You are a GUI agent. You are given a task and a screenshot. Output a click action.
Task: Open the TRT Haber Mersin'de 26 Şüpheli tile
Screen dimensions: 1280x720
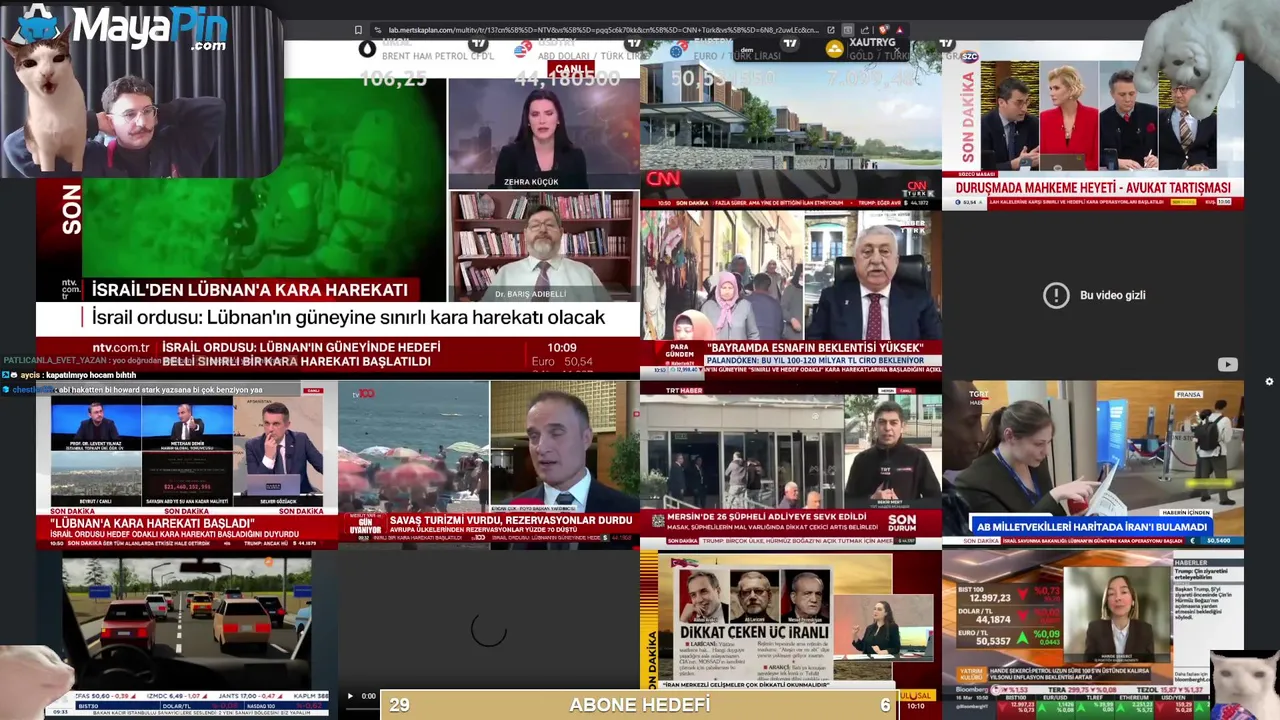pyautogui.click(x=791, y=464)
